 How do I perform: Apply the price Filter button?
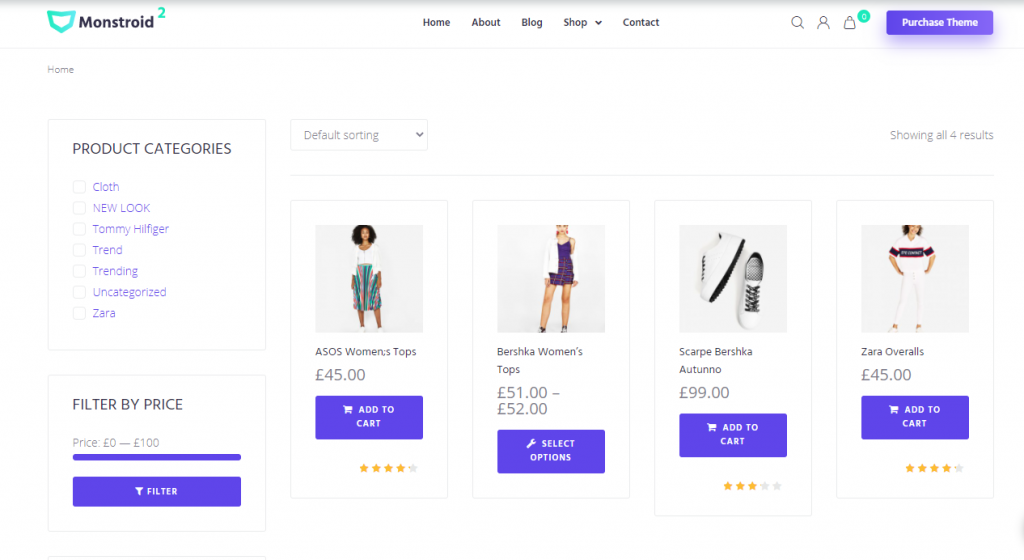[157, 491]
